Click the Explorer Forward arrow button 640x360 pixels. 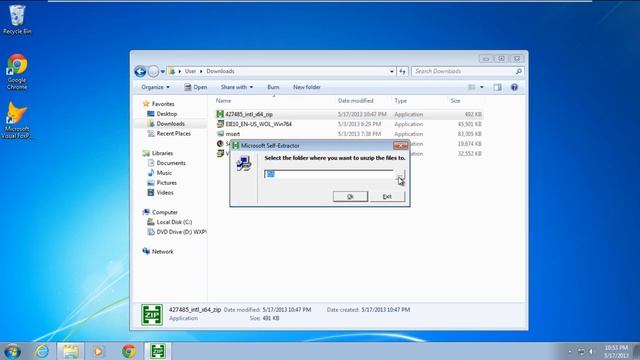click(x=153, y=71)
